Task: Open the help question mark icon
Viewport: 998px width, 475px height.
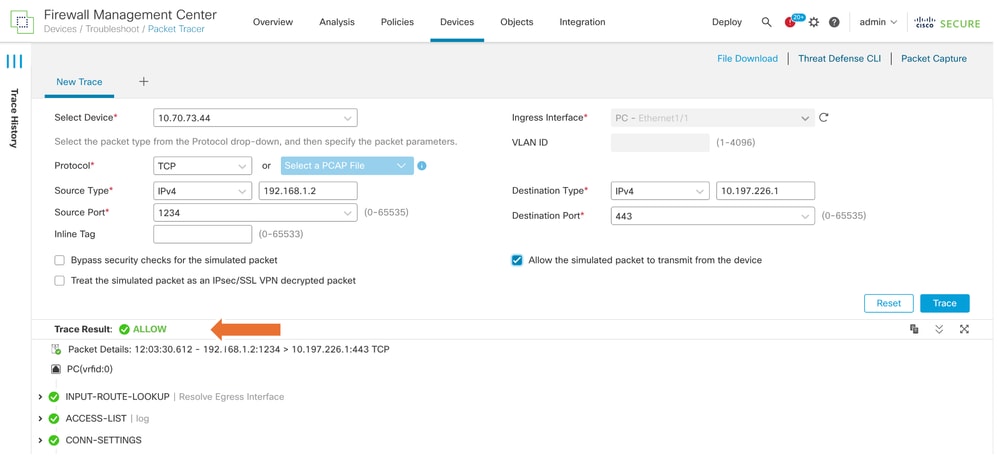Action: [834, 22]
